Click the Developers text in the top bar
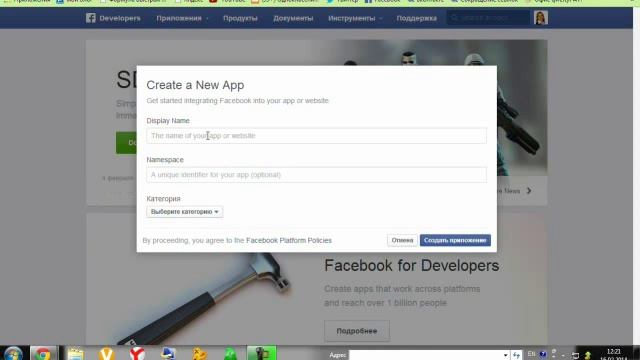Screen dimensions: 640x360 pyautogui.click(x=120, y=18)
